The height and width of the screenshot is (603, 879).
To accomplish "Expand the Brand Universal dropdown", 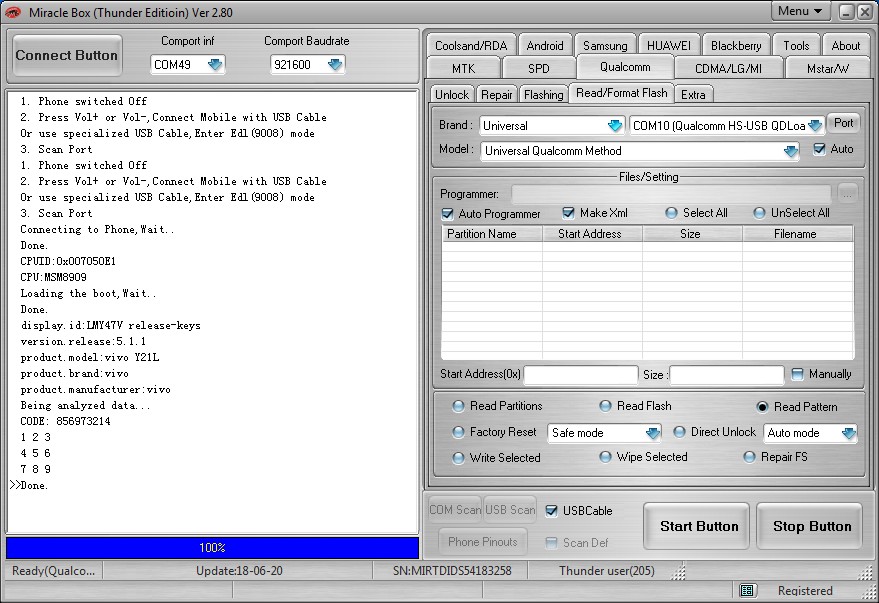I will point(615,126).
